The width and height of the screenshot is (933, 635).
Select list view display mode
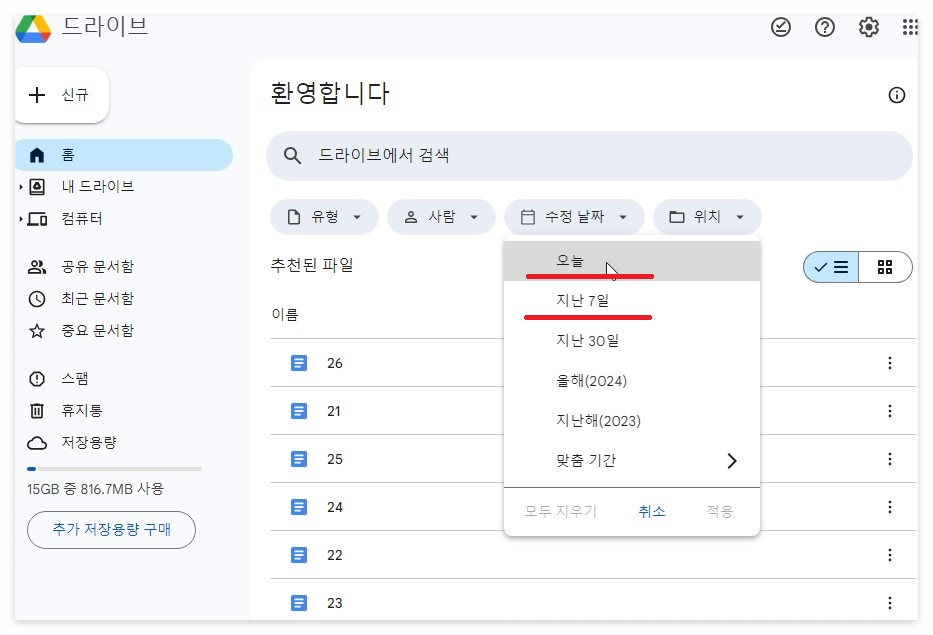(831, 266)
